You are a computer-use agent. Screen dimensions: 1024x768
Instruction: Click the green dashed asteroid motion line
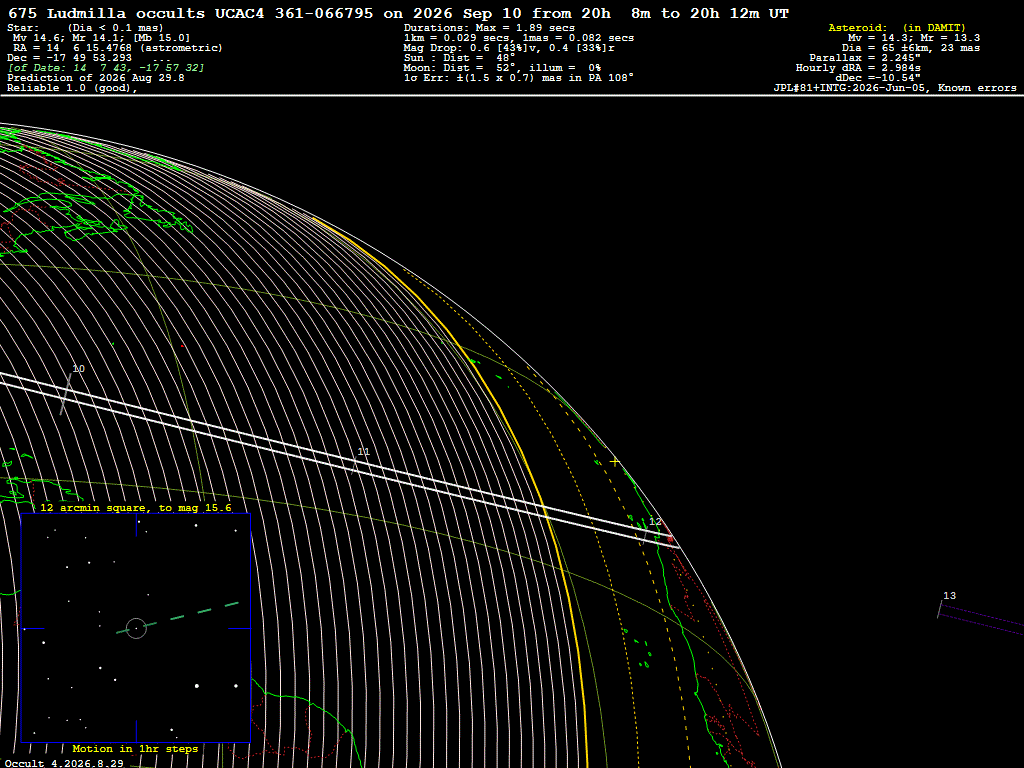[177, 617]
